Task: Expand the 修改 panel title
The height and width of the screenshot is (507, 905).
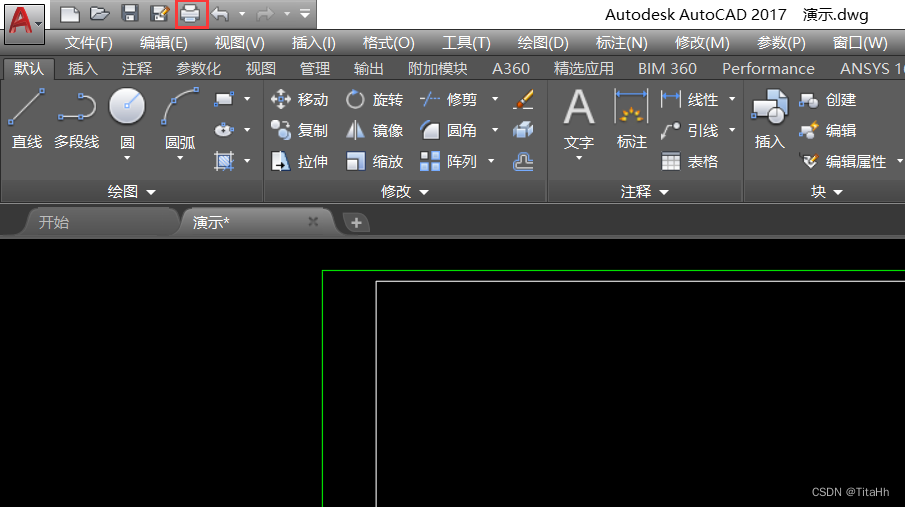Action: (x=405, y=191)
